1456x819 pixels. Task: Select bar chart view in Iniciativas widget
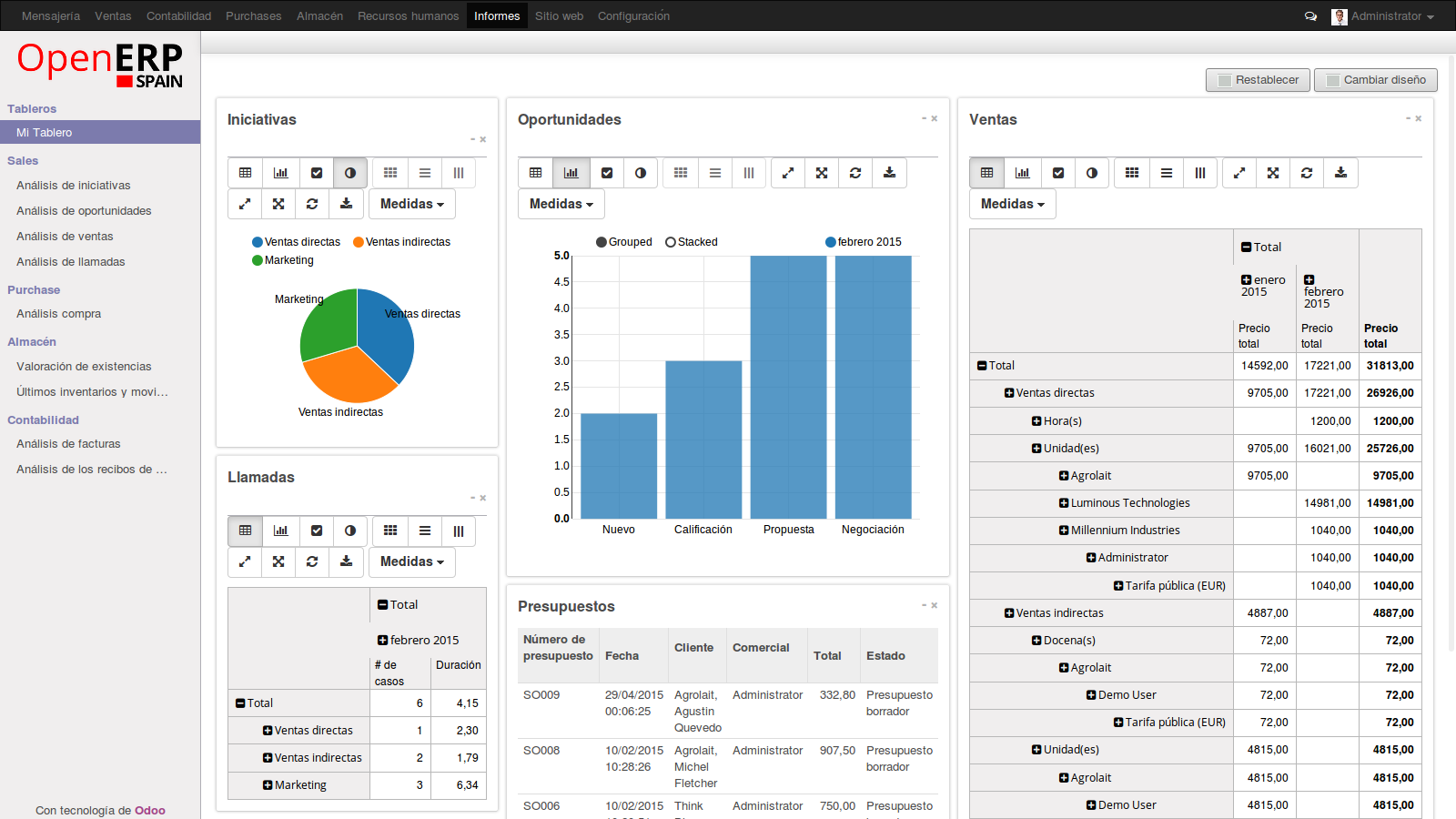[x=280, y=173]
